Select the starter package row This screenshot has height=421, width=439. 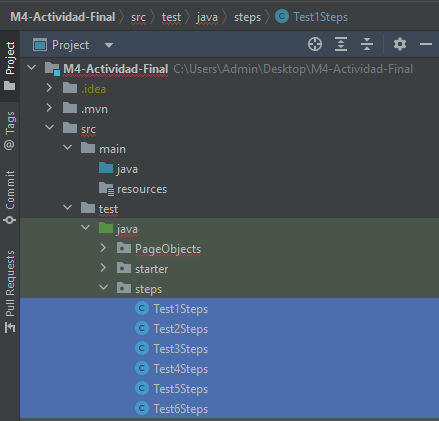229,269
